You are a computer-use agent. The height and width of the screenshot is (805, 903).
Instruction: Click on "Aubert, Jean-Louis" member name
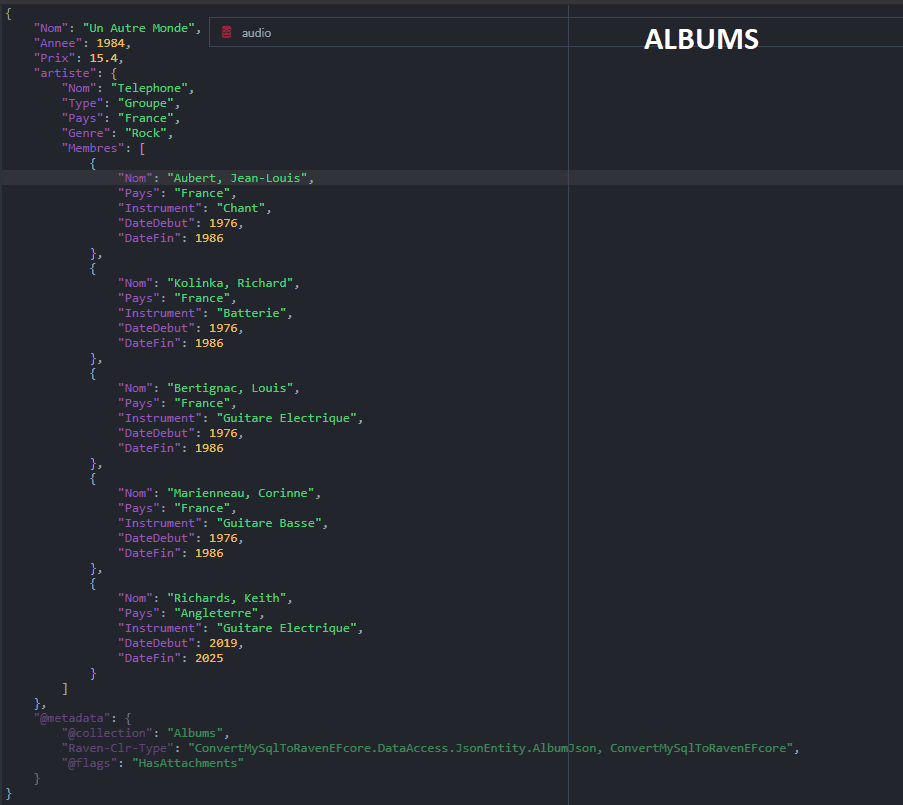(x=240, y=178)
